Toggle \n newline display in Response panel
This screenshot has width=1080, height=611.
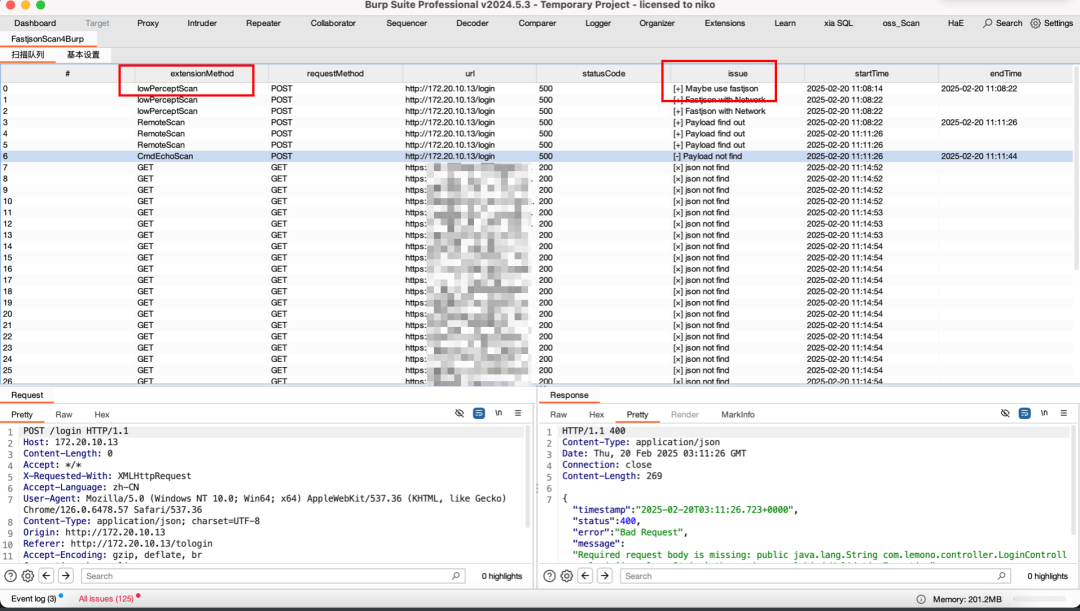[1044, 413]
